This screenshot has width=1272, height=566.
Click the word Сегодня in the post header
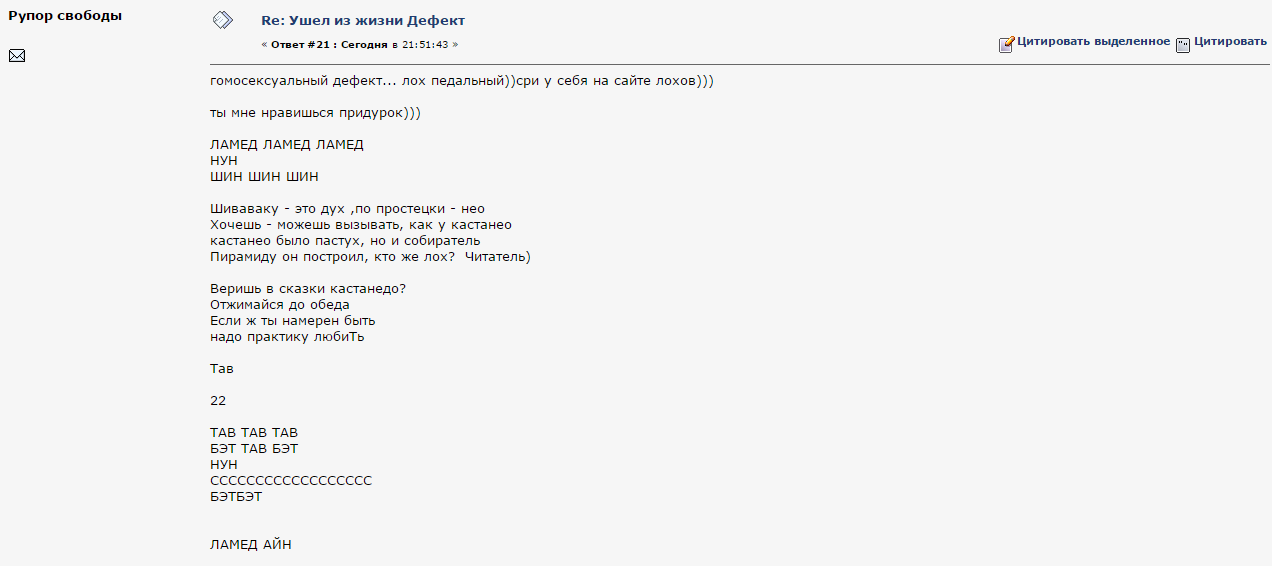362,45
